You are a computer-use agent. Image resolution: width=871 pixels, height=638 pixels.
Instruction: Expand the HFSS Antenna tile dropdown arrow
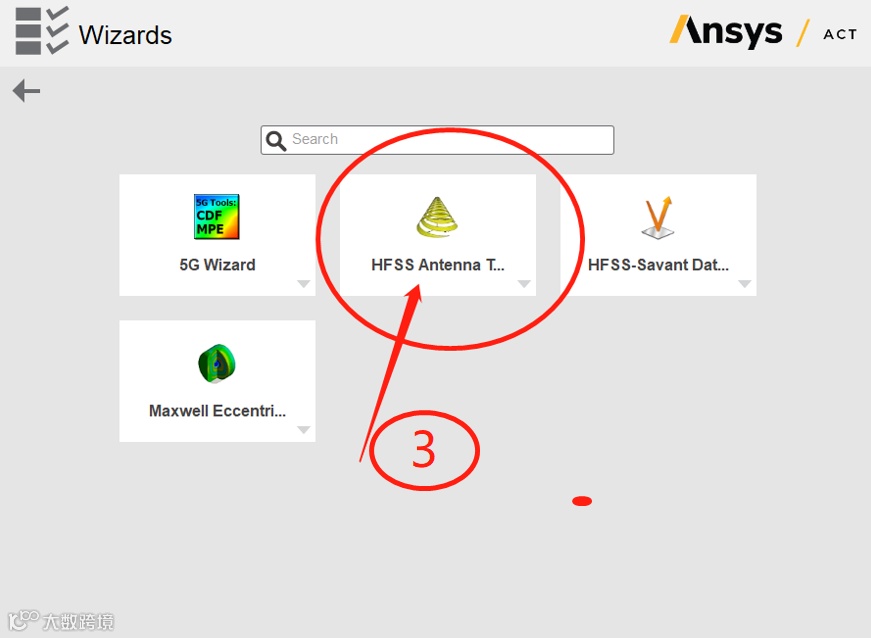click(x=524, y=284)
